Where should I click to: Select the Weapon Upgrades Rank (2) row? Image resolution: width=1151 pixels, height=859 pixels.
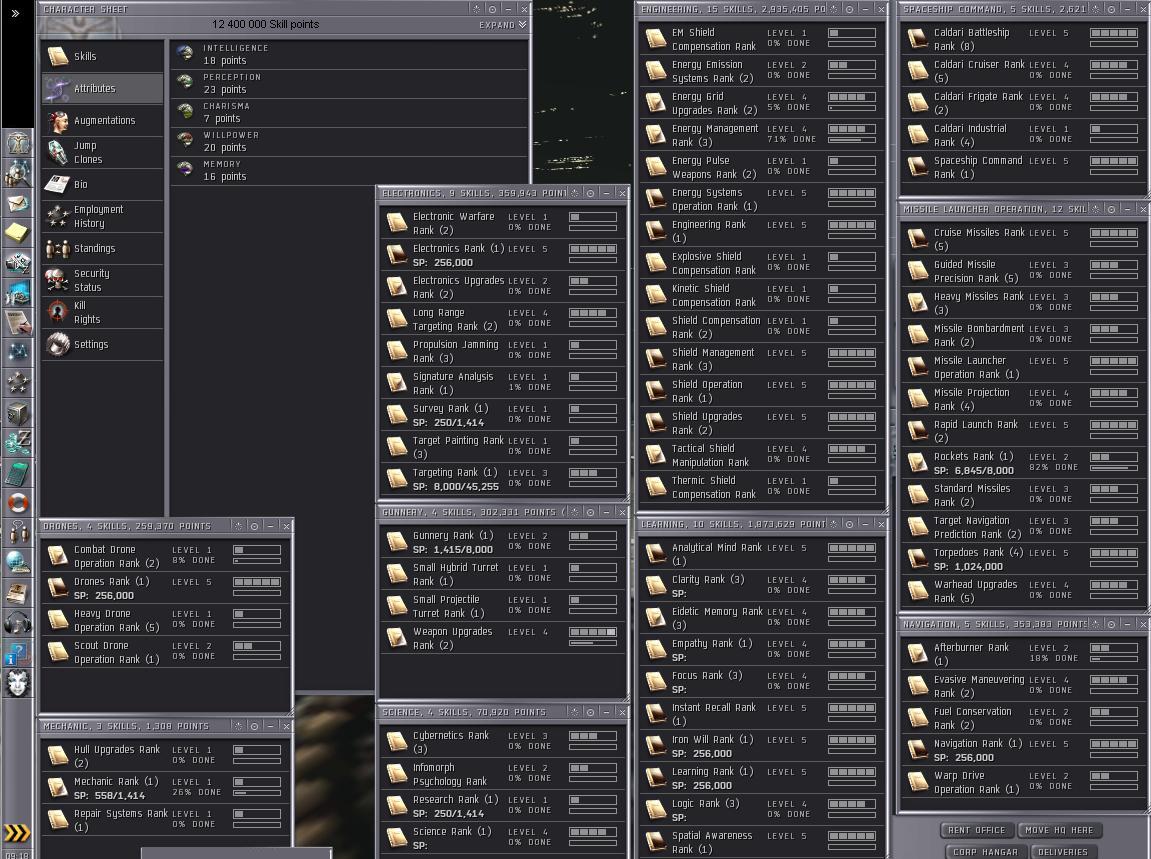tap(502, 638)
